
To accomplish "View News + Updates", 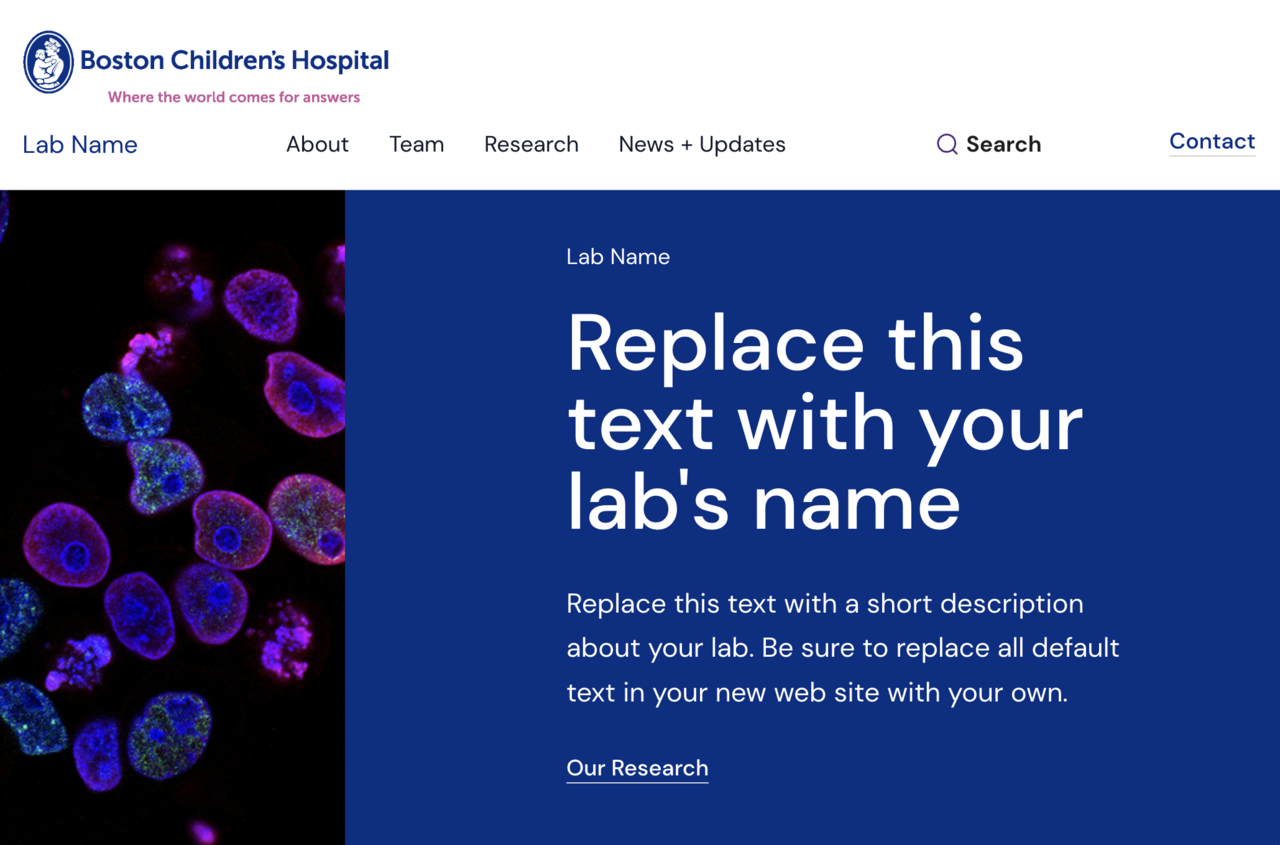I will (701, 144).
